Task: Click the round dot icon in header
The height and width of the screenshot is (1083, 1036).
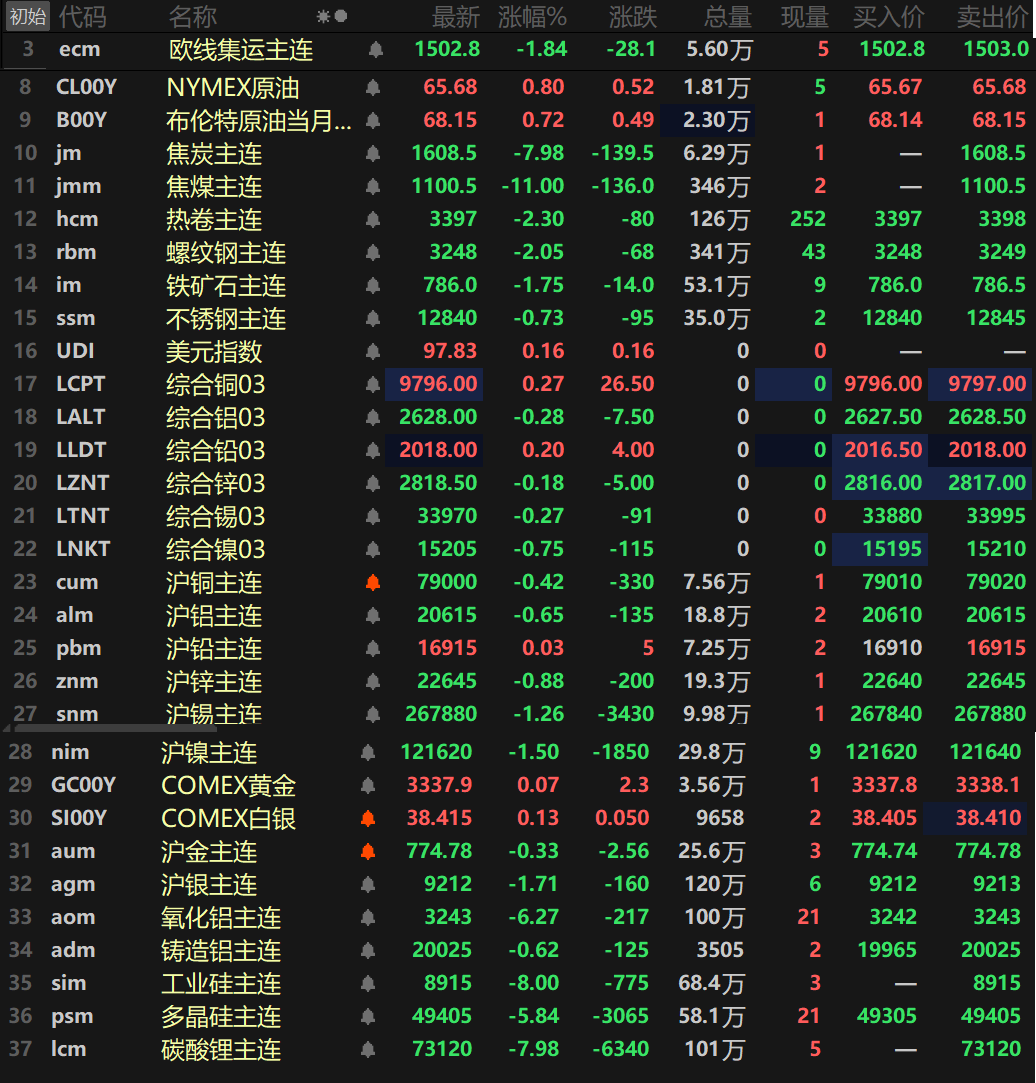Action: tap(341, 17)
